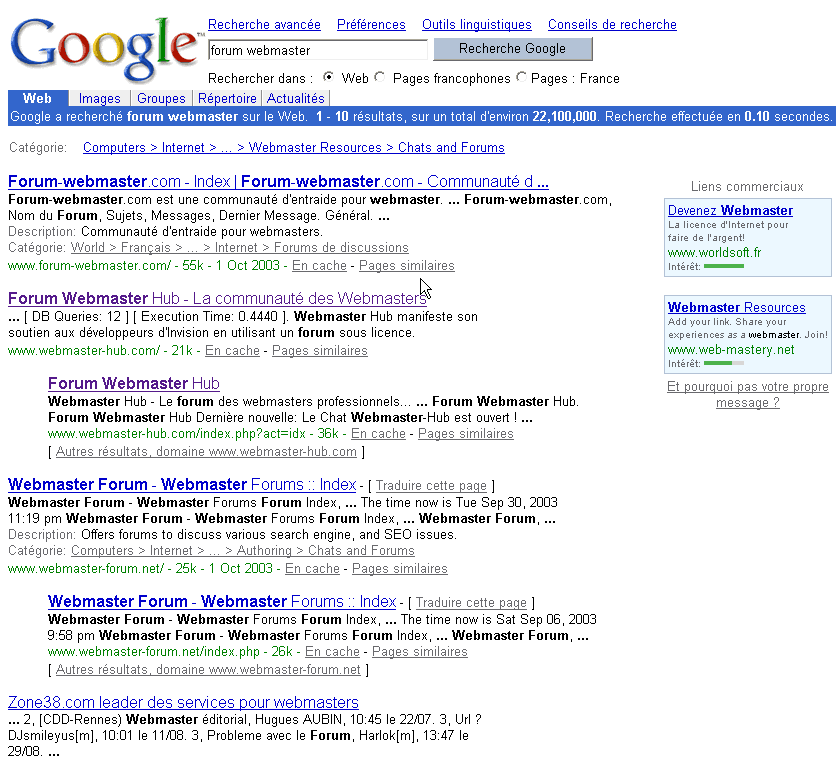This screenshot has height=764, width=838.
Task: Click the Intérêt bar in the web-mastery.net ad
Action: pyautogui.click(x=724, y=363)
